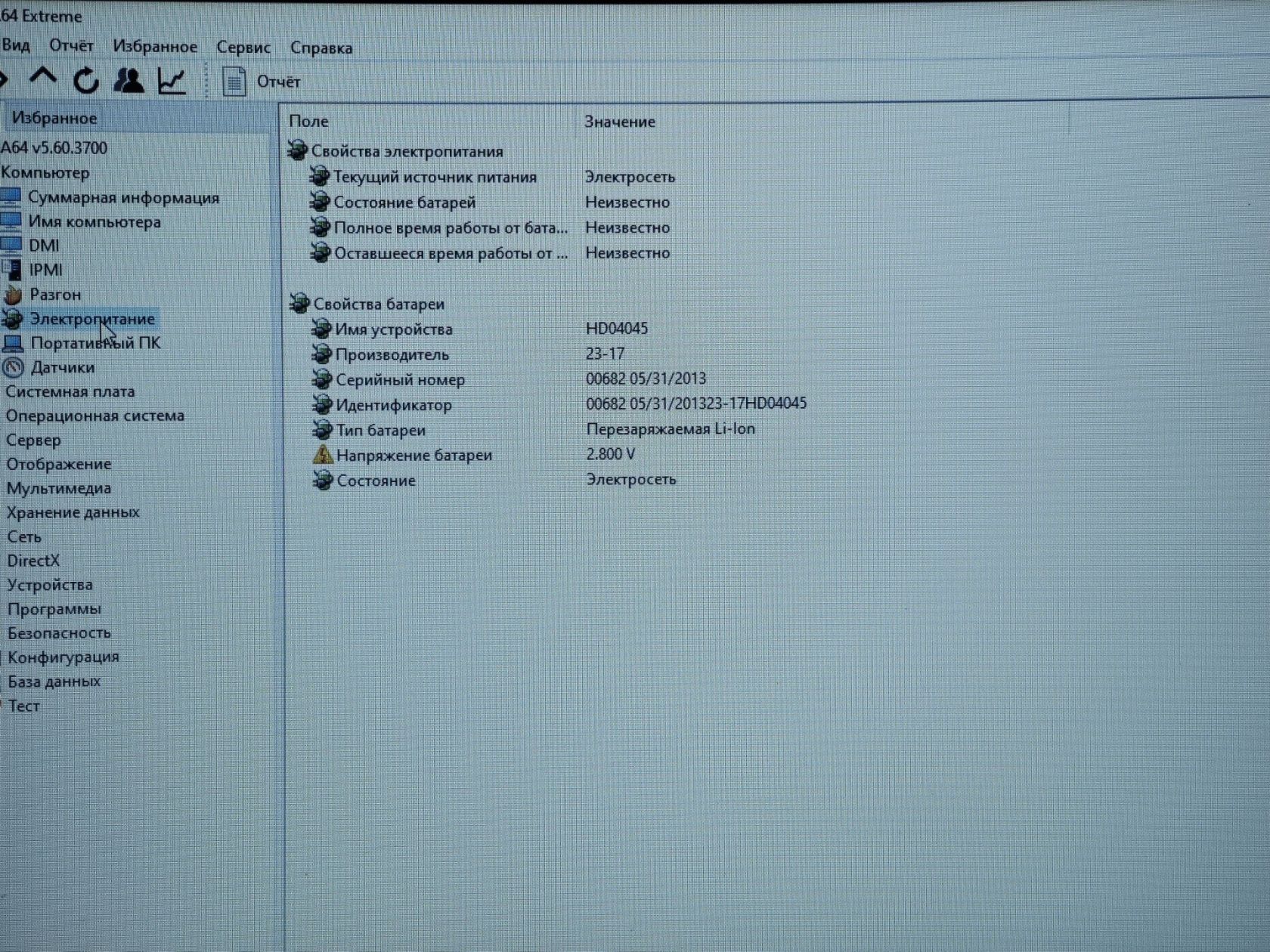Click the Отчёт toolbar button label

click(x=279, y=82)
